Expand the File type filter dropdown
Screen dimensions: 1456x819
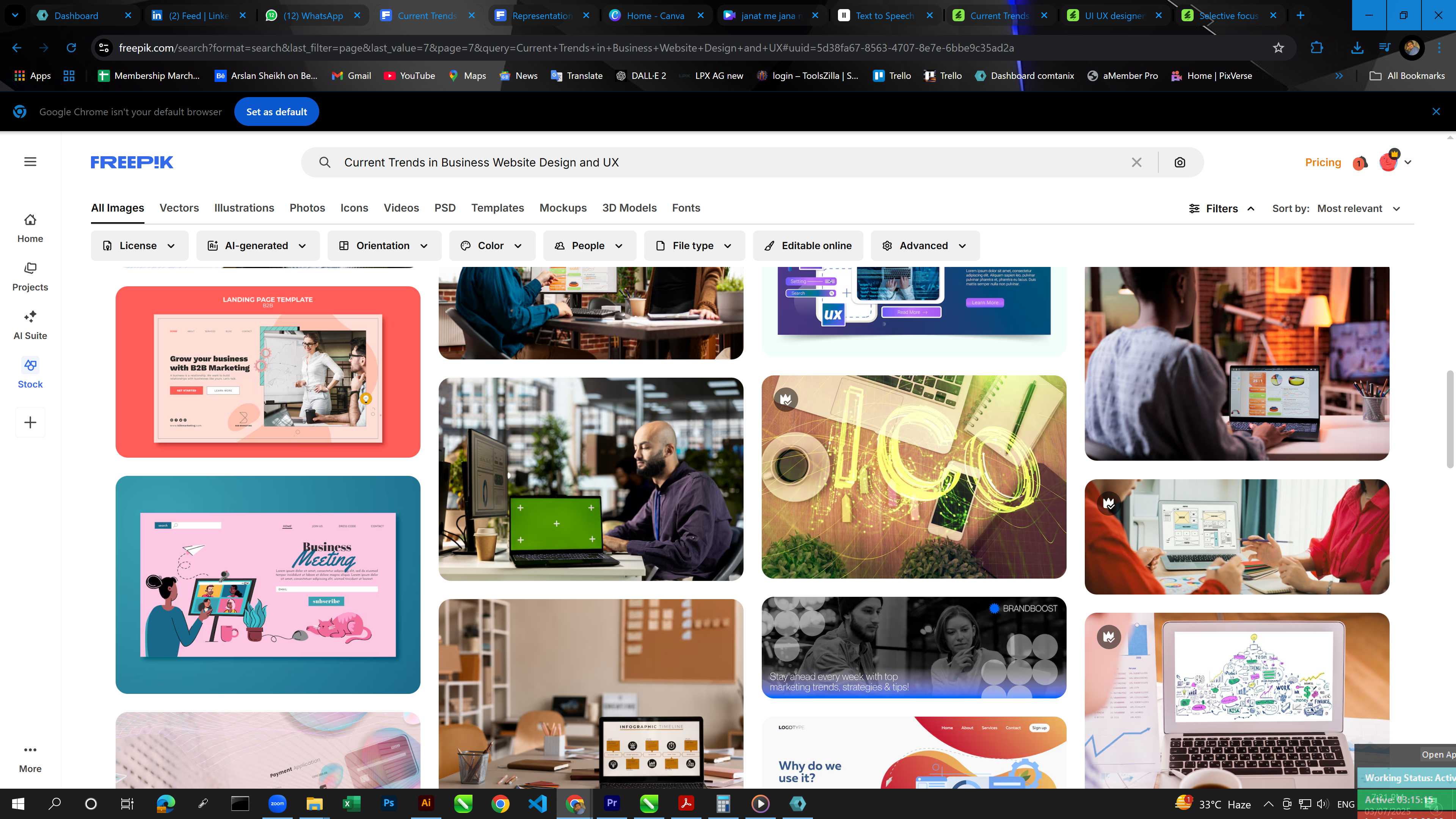coord(695,245)
